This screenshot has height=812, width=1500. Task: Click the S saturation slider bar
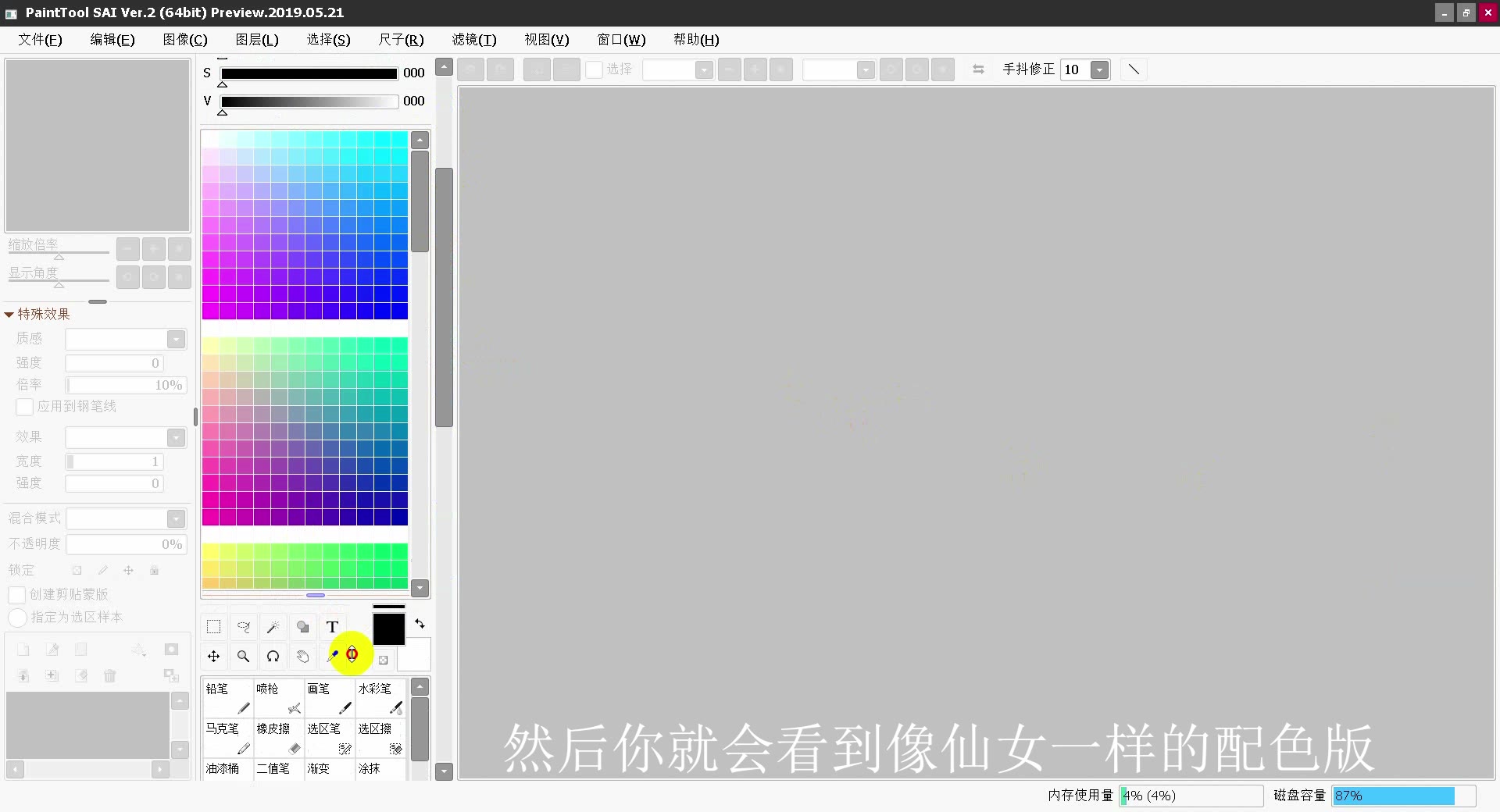tap(309, 73)
